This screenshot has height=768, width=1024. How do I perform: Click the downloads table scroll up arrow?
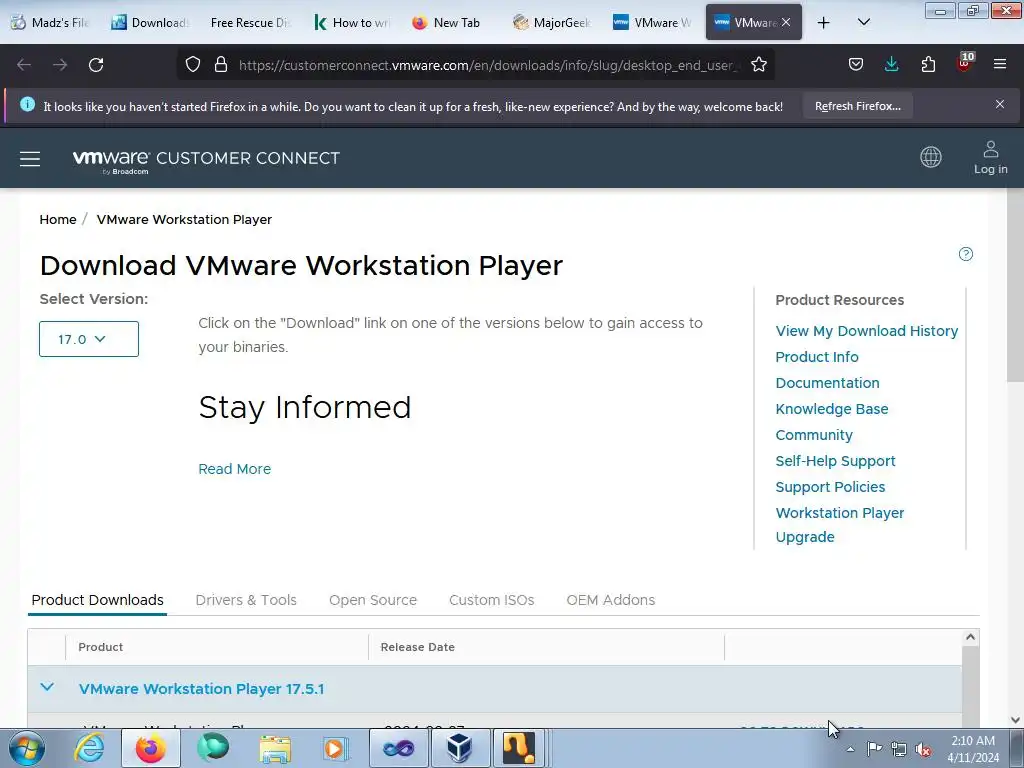(x=970, y=637)
